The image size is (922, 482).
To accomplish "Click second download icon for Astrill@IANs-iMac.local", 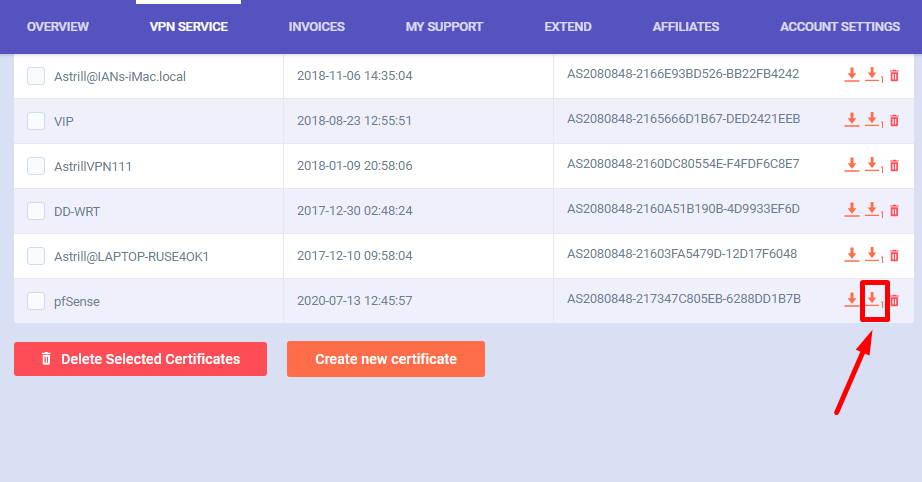I will [x=872, y=75].
